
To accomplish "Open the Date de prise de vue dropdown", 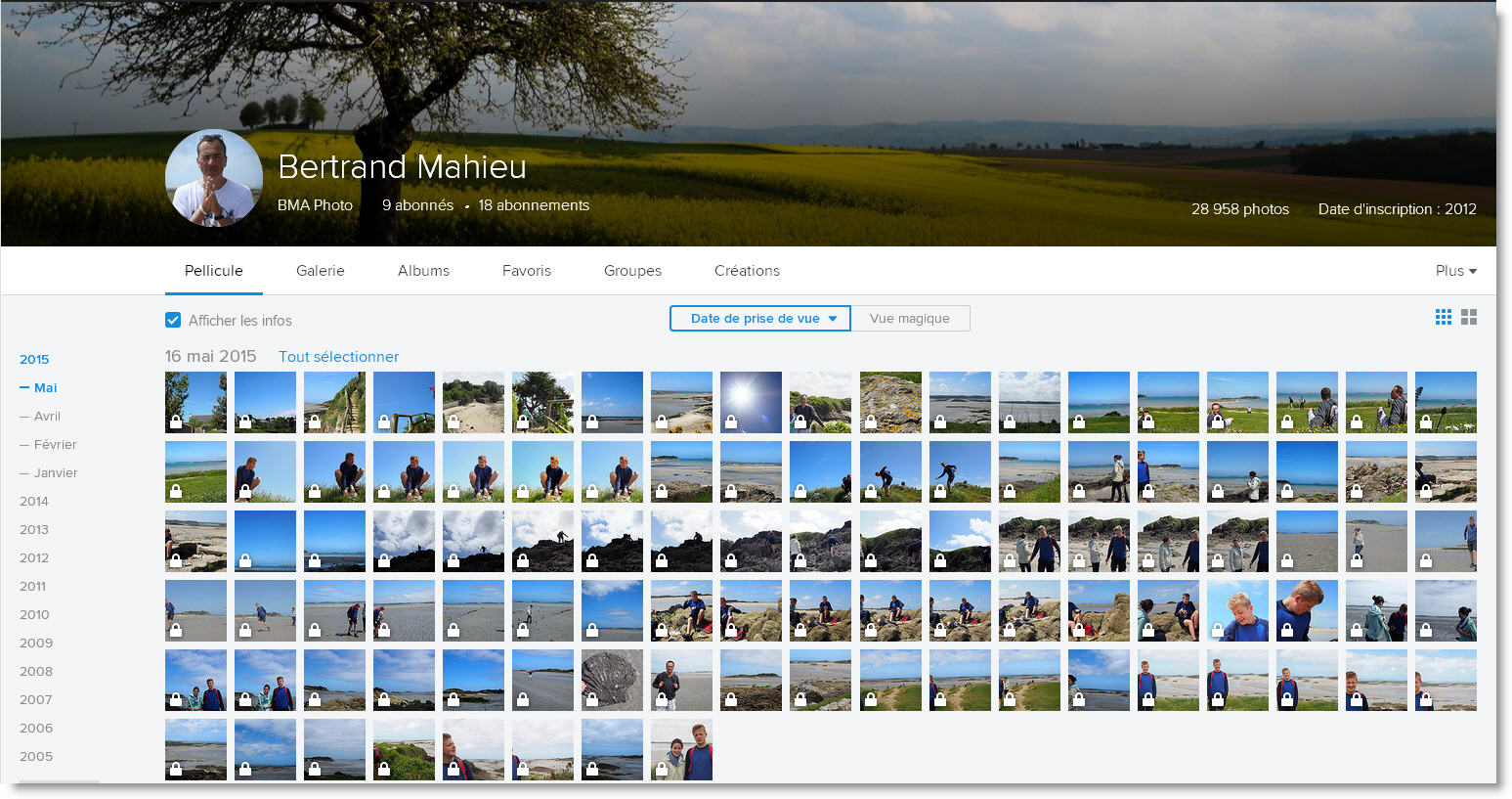I will pyautogui.click(x=760, y=319).
